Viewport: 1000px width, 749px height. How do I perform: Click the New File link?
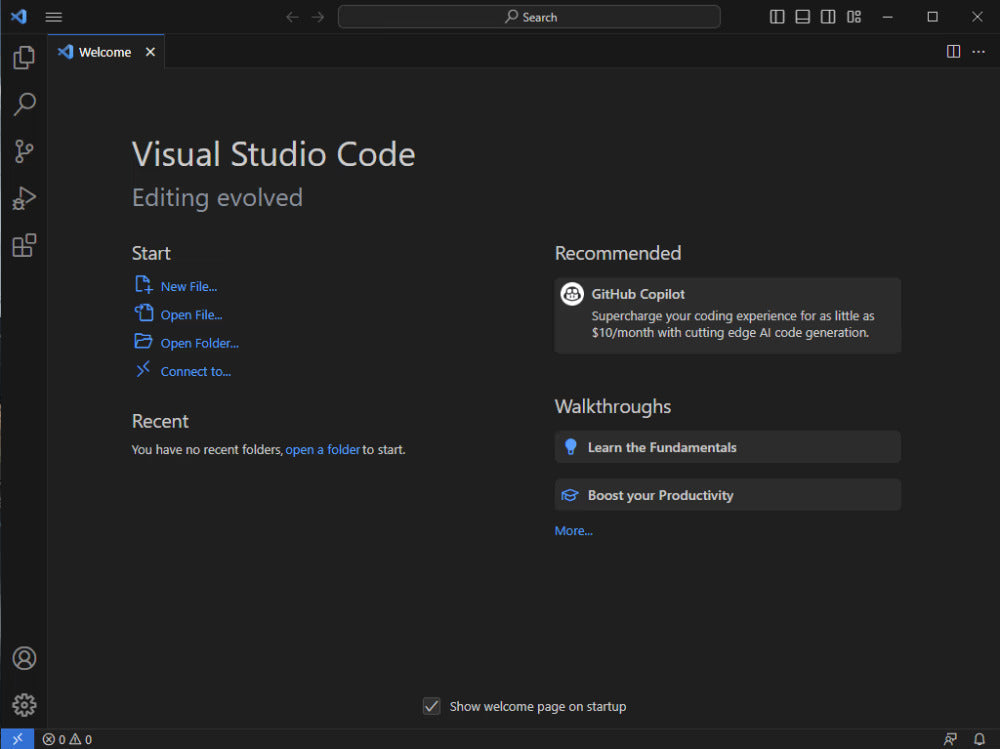click(x=188, y=286)
